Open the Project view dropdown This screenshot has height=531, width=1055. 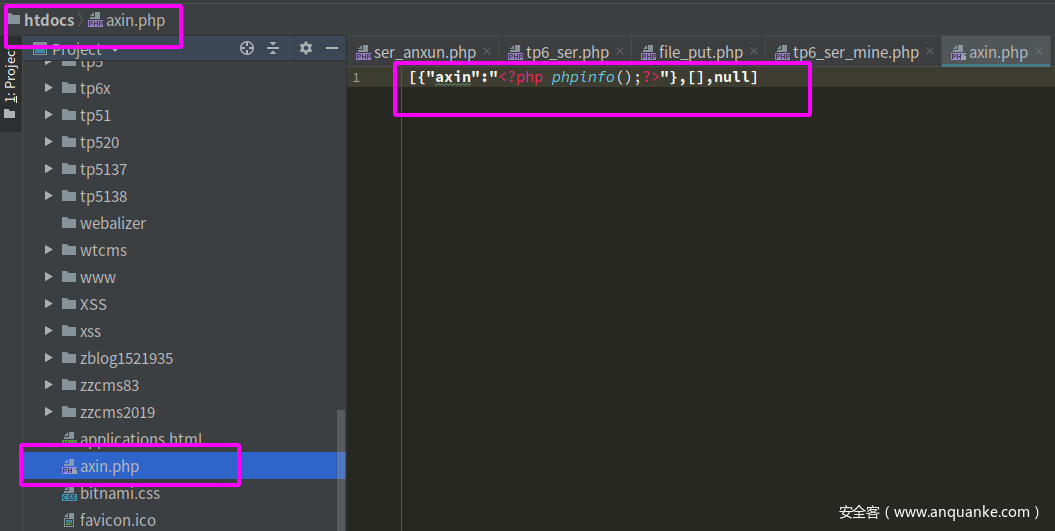coord(114,49)
